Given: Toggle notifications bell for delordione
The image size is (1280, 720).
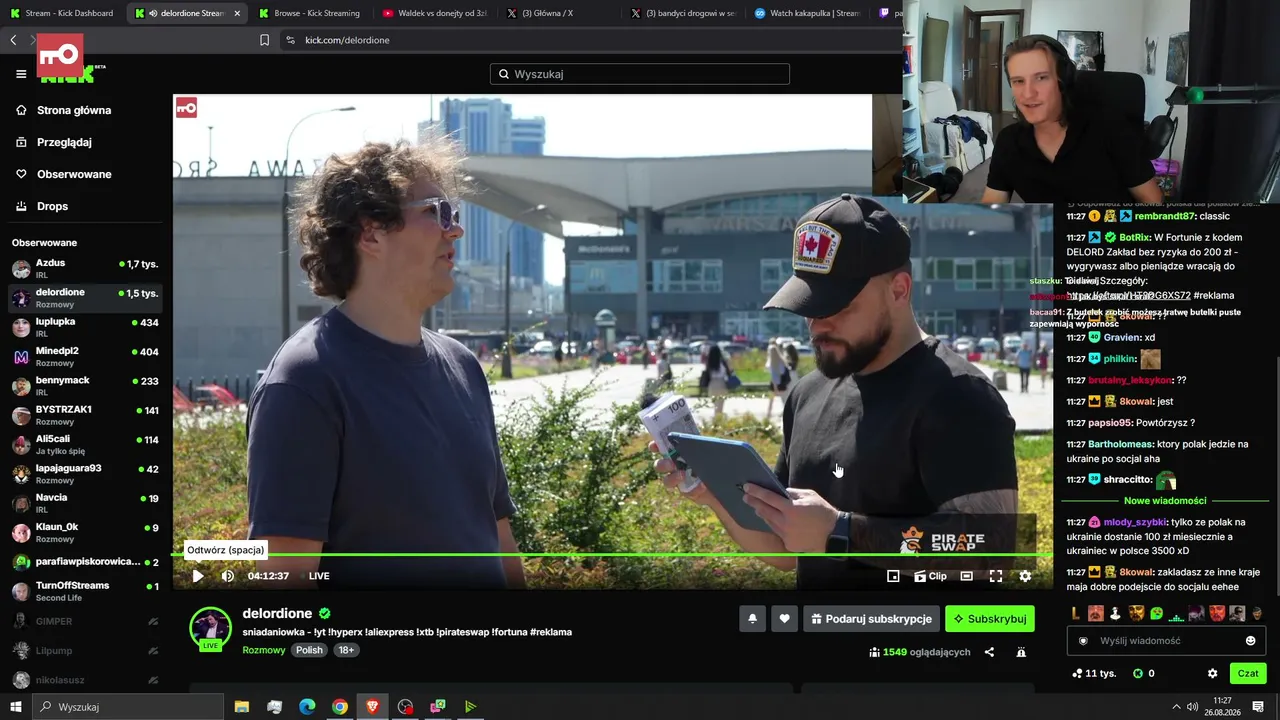Looking at the screenshot, I should click(x=753, y=619).
